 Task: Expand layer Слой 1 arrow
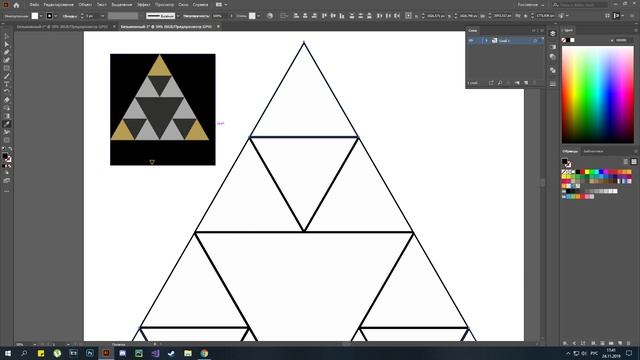point(486,40)
